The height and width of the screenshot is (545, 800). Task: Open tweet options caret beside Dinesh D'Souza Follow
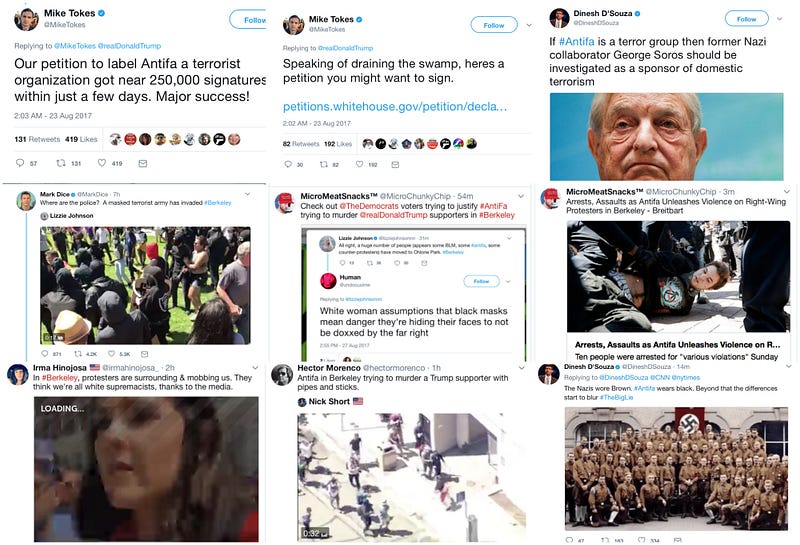coord(780,19)
